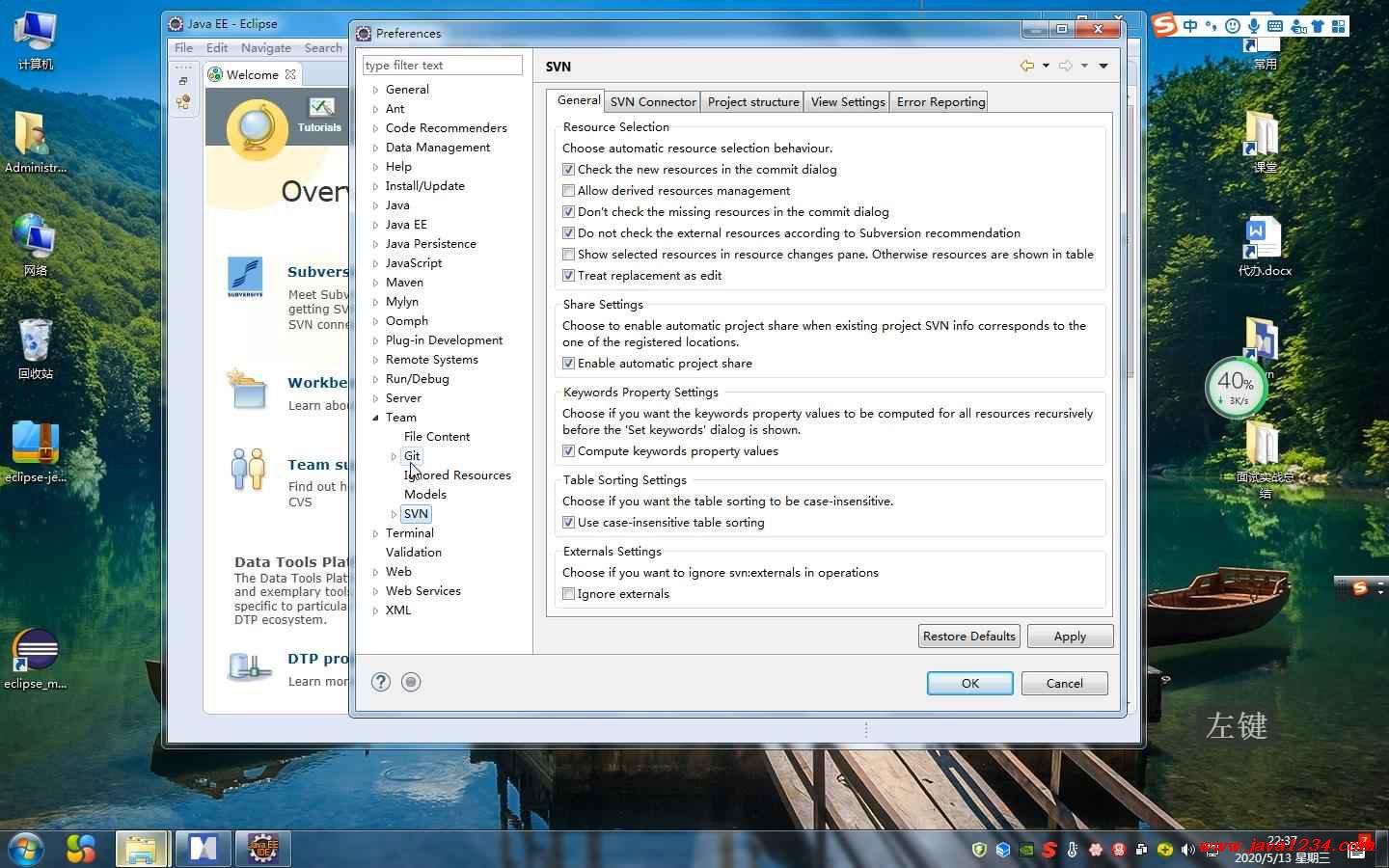Switch to the SVN Connector tab
Screen dimensions: 1389x868
tap(653, 101)
